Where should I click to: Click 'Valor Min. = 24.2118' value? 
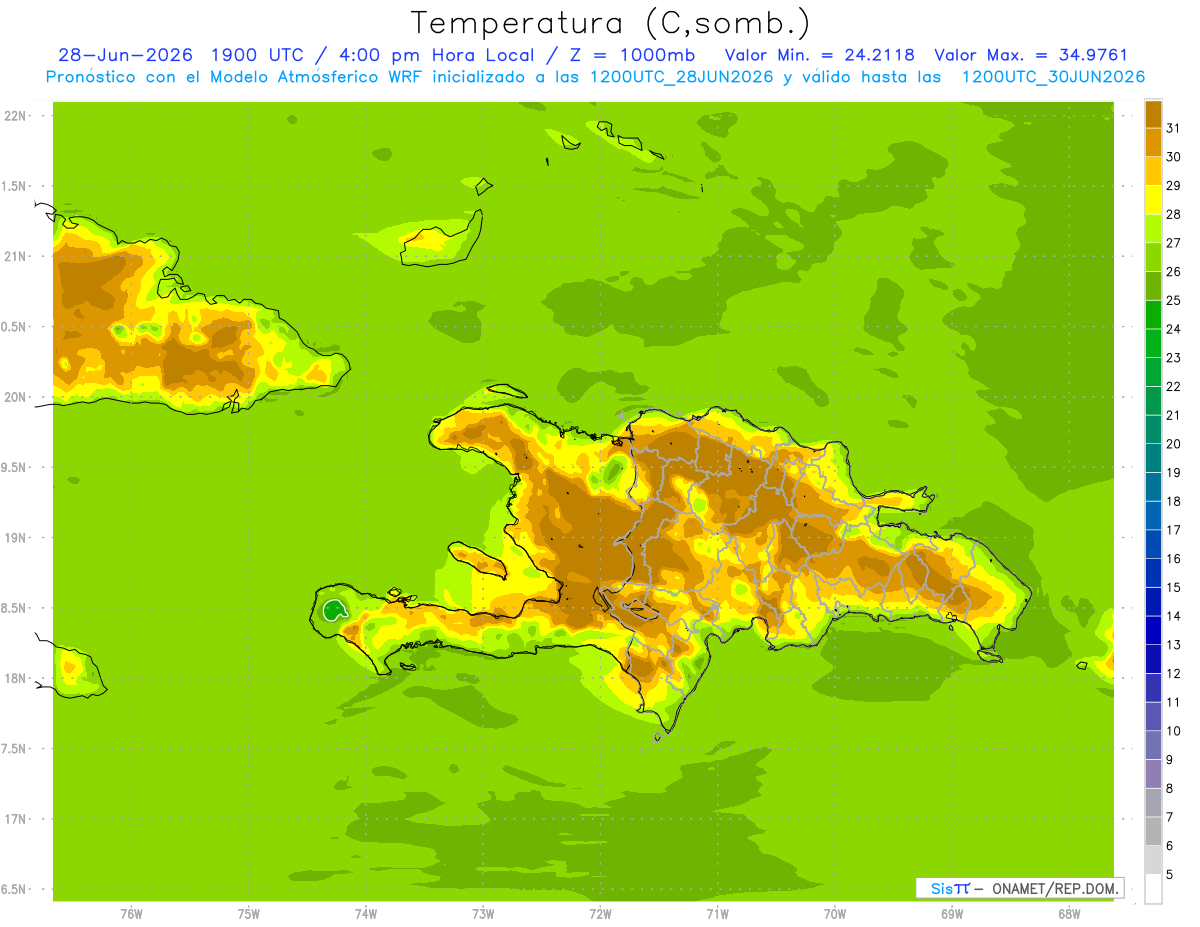tap(819, 55)
